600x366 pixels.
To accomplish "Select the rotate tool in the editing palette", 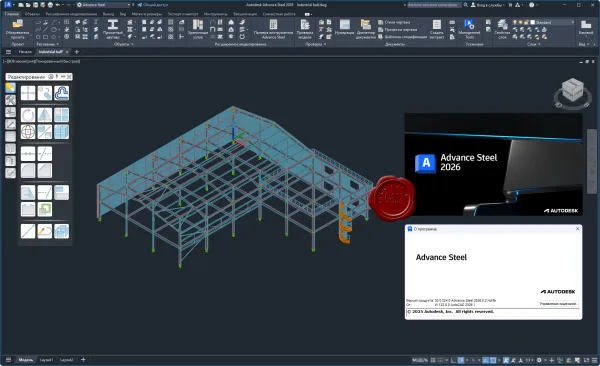I will 28,114.
